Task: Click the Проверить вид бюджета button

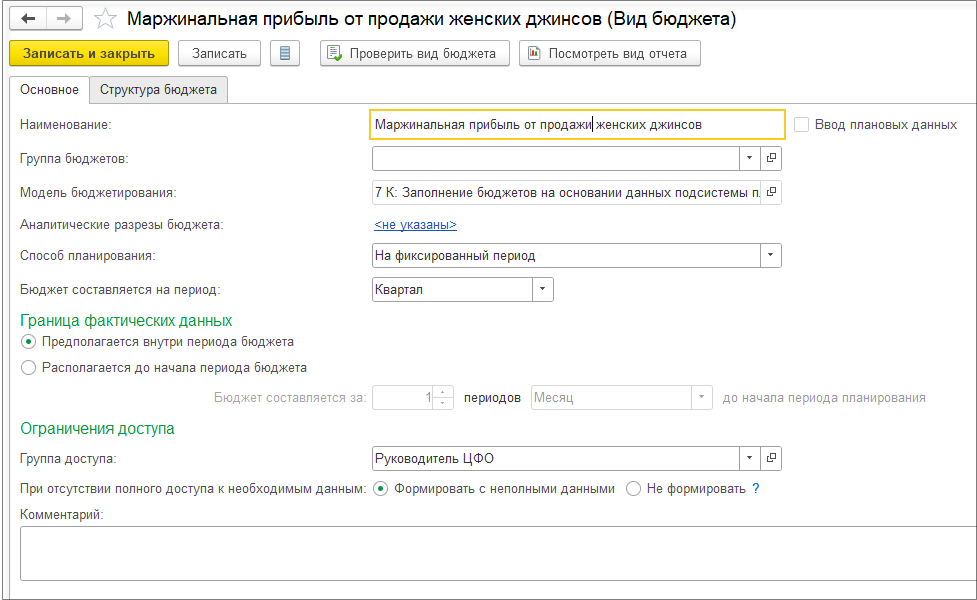Action: [x=415, y=53]
